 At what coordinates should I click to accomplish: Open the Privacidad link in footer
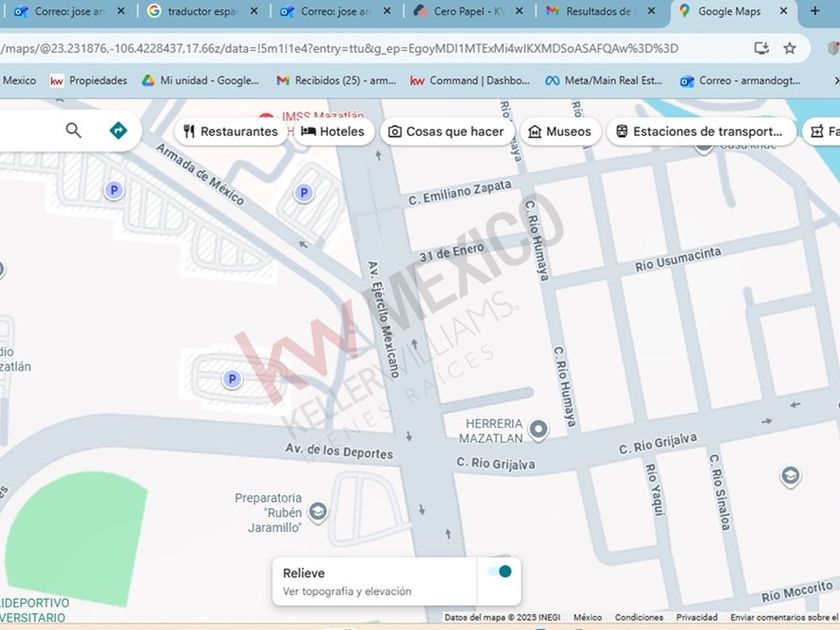click(x=696, y=618)
